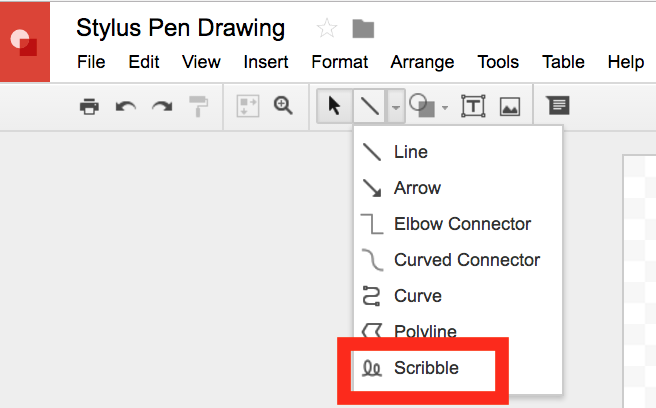Image resolution: width=656 pixels, height=408 pixels.
Task: Rename the Stylus Pen Drawing title
Action: [181, 28]
